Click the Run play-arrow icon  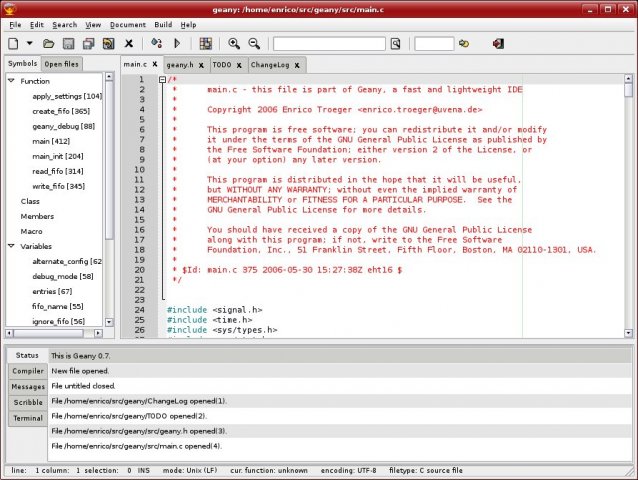click(177, 43)
